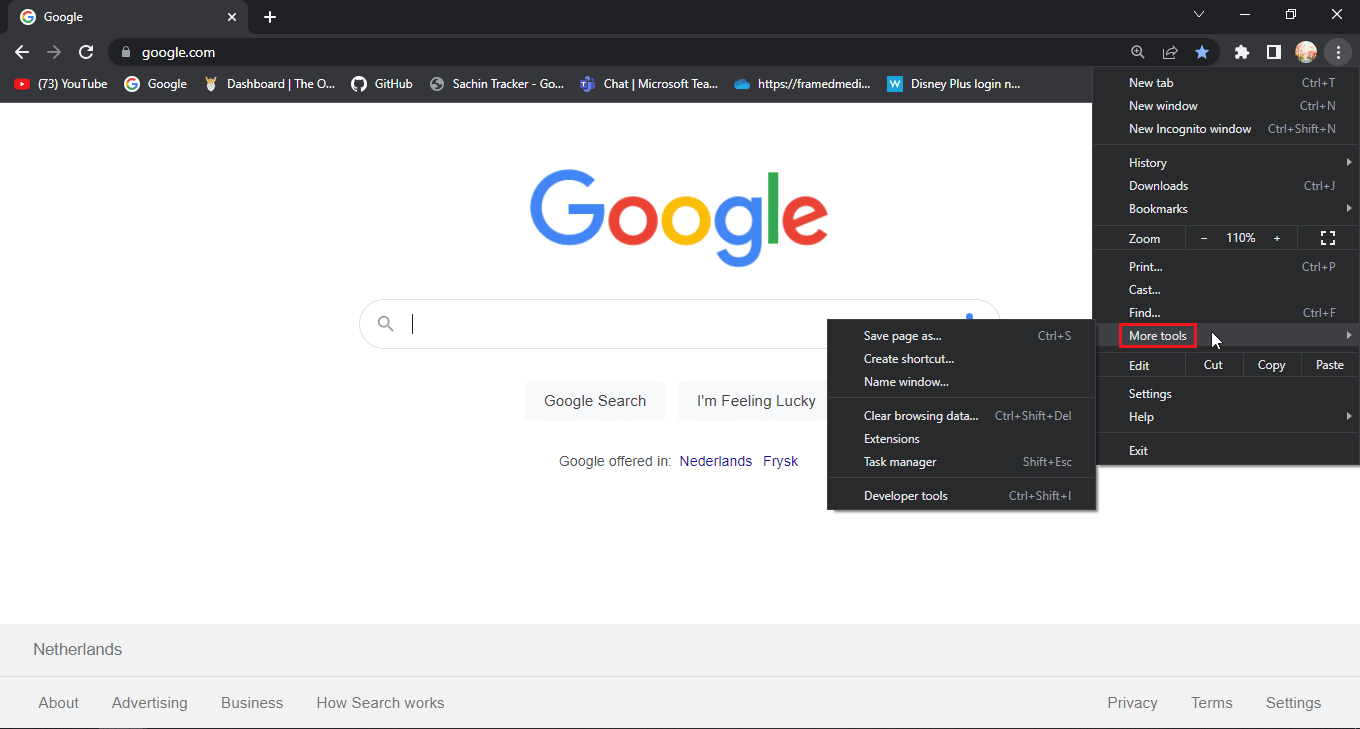This screenshot has height=729, width=1360.
Task: Click the Google Search button
Action: (595, 401)
